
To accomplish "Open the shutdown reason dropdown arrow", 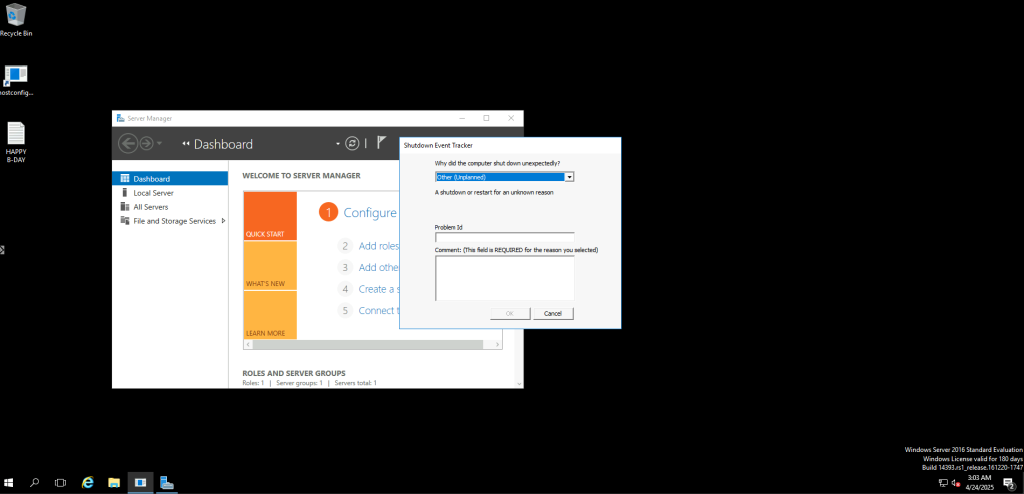I will click(569, 177).
